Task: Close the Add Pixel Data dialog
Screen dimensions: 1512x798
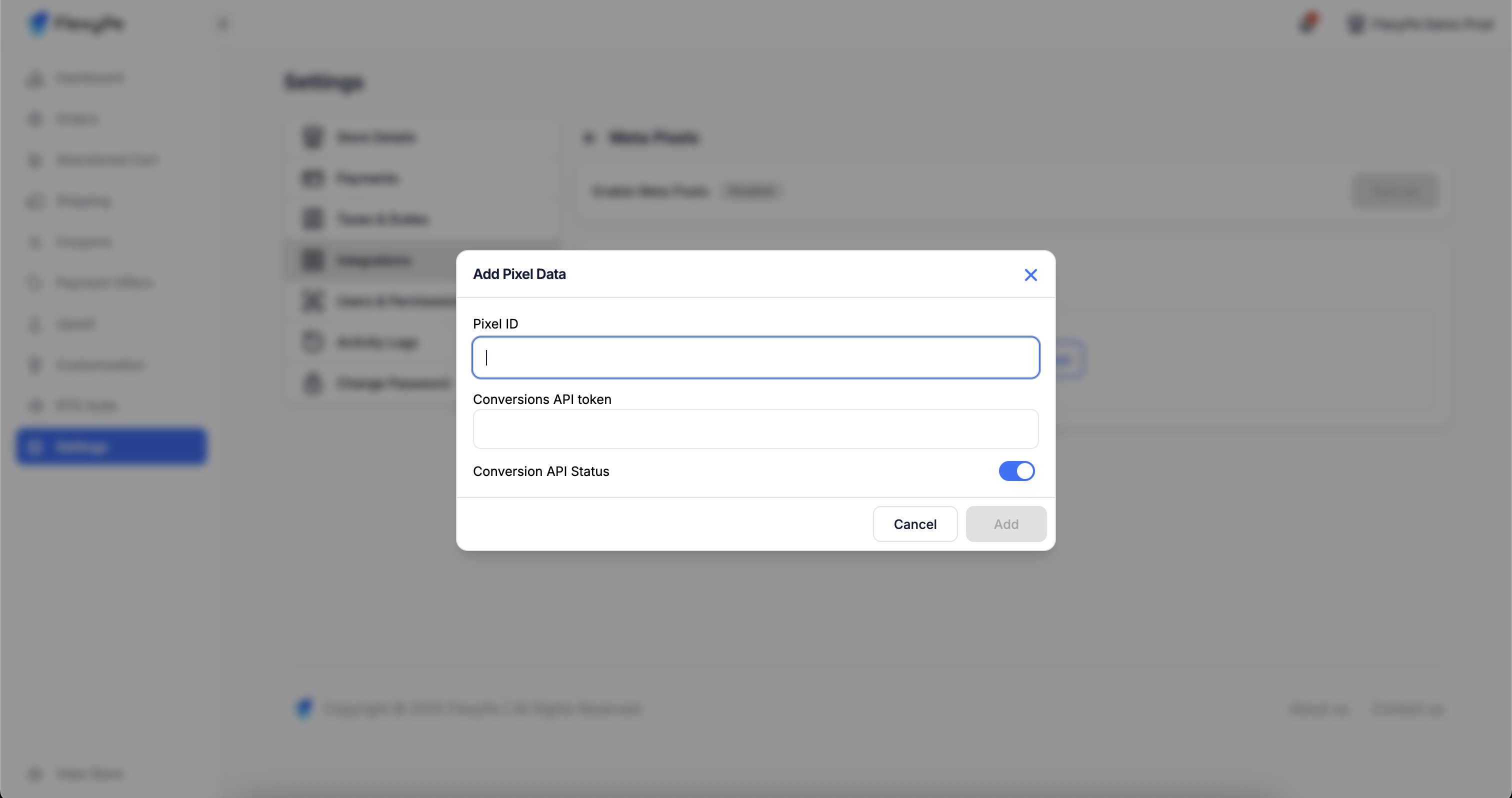Action: 1030,274
